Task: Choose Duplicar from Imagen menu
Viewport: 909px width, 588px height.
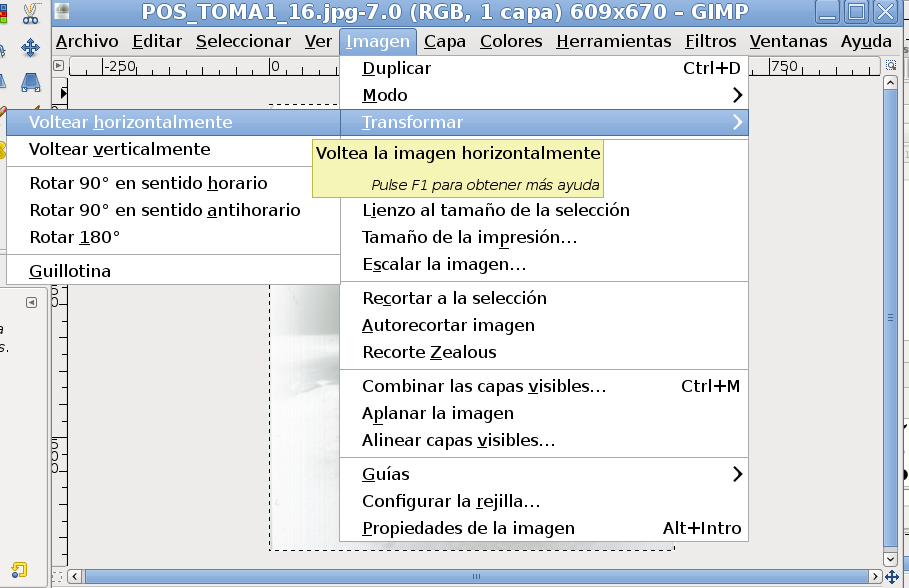Action: (544, 68)
